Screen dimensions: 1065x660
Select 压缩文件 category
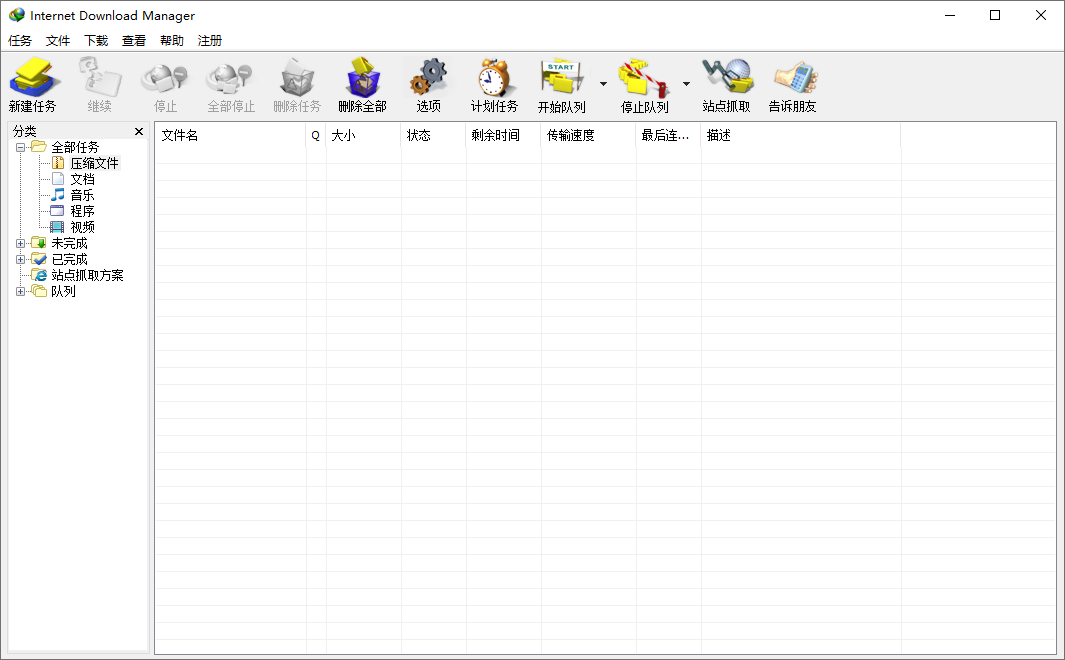94,164
